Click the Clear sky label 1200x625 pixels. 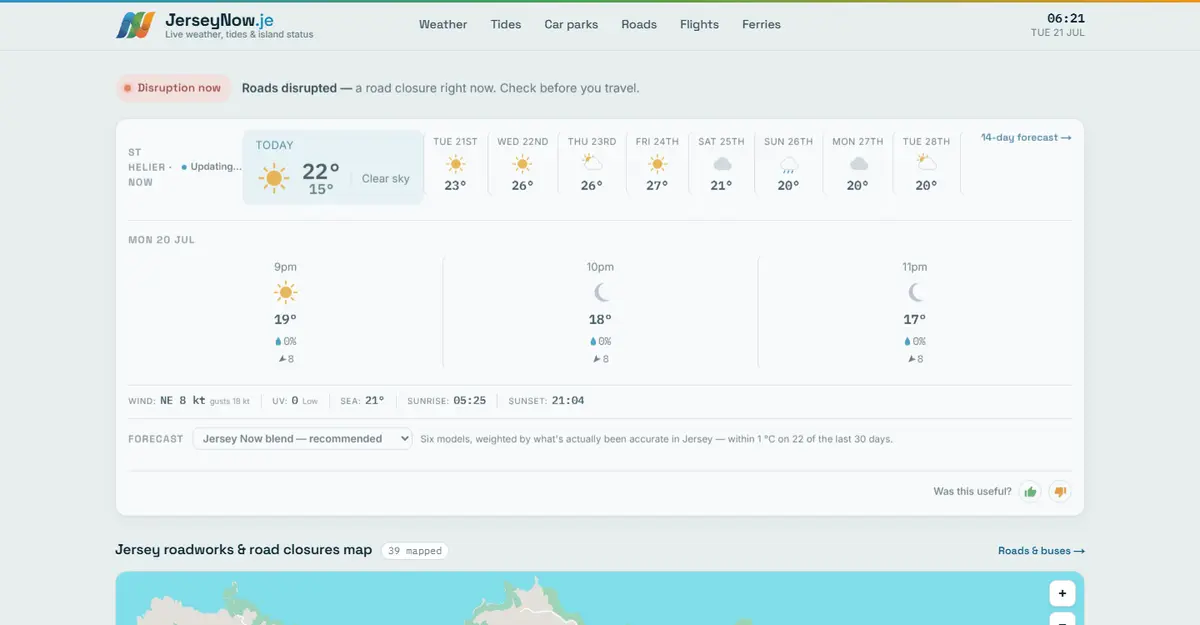tap(386, 179)
